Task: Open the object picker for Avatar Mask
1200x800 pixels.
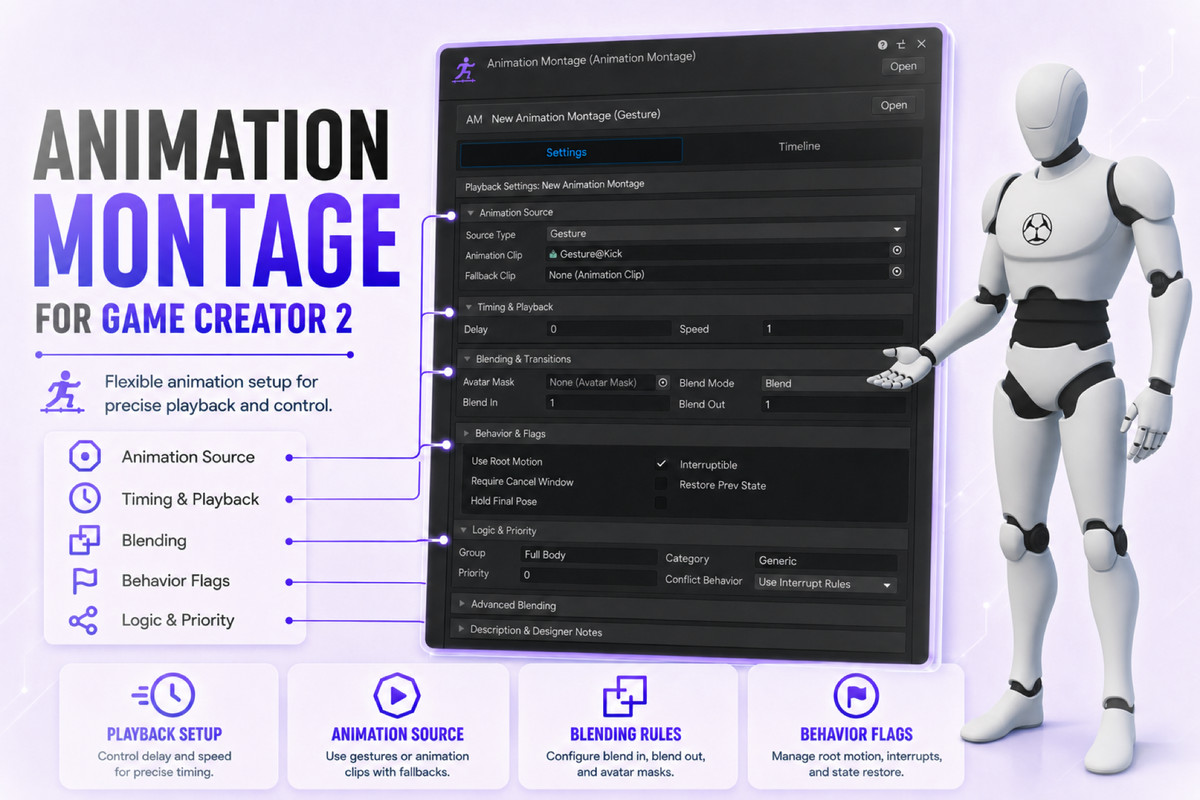Action: click(662, 382)
